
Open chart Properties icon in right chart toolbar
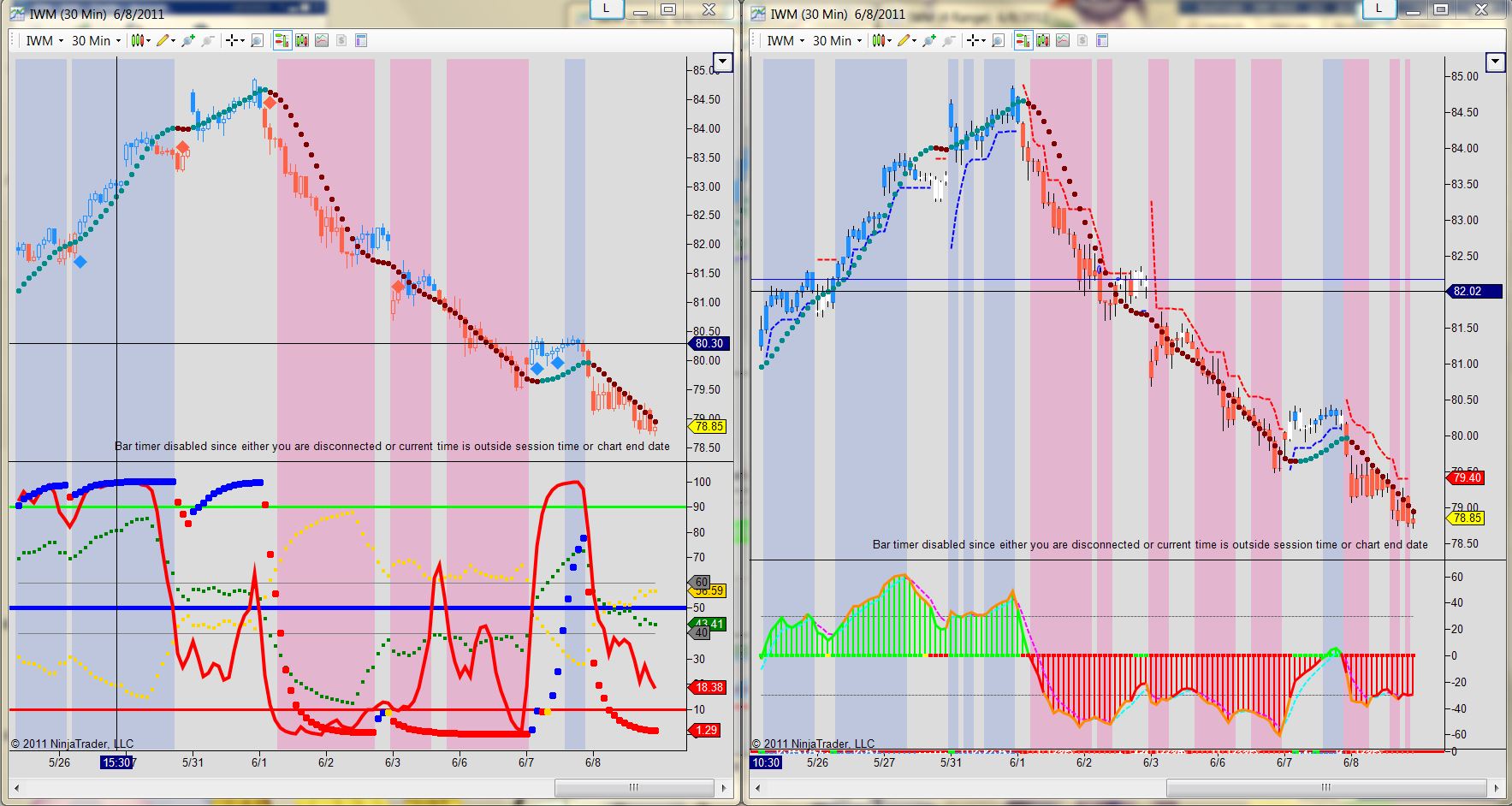tap(1101, 40)
